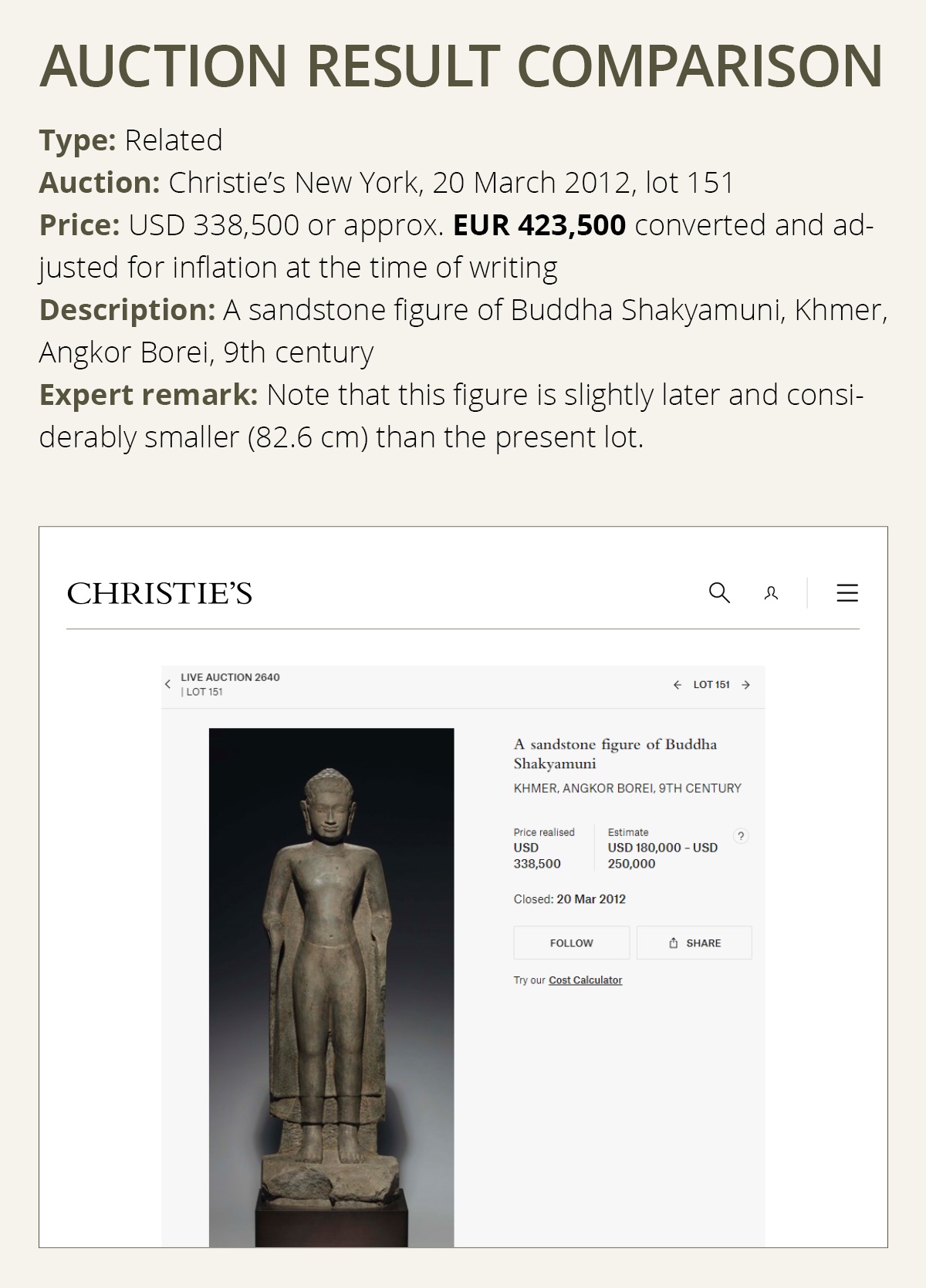This screenshot has width=926, height=1288.
Task: Click the share upload icon on SHARE
Action: tap(672, 942)
